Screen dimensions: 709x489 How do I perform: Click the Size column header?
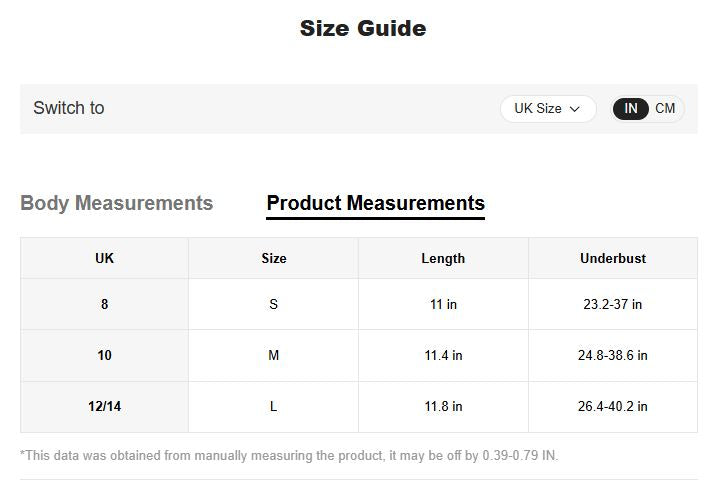[x=273, y=258]
